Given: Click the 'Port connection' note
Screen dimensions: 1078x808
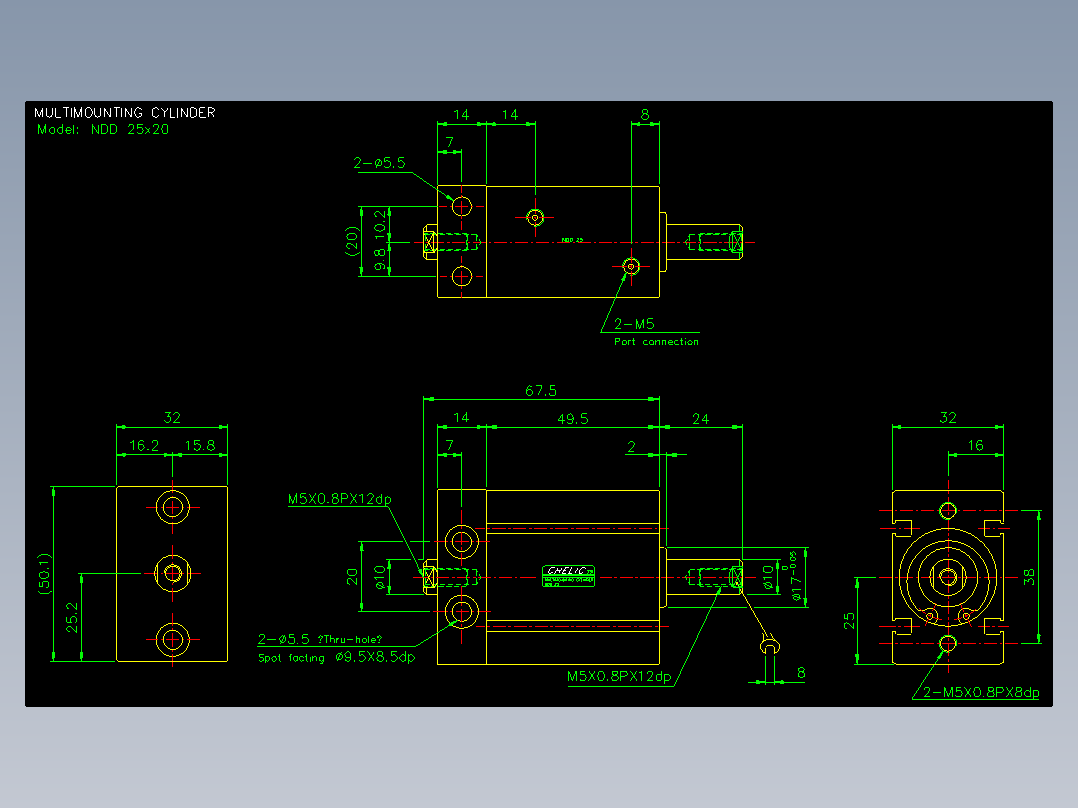Looking at the screenshot, I should click(657, 342).
